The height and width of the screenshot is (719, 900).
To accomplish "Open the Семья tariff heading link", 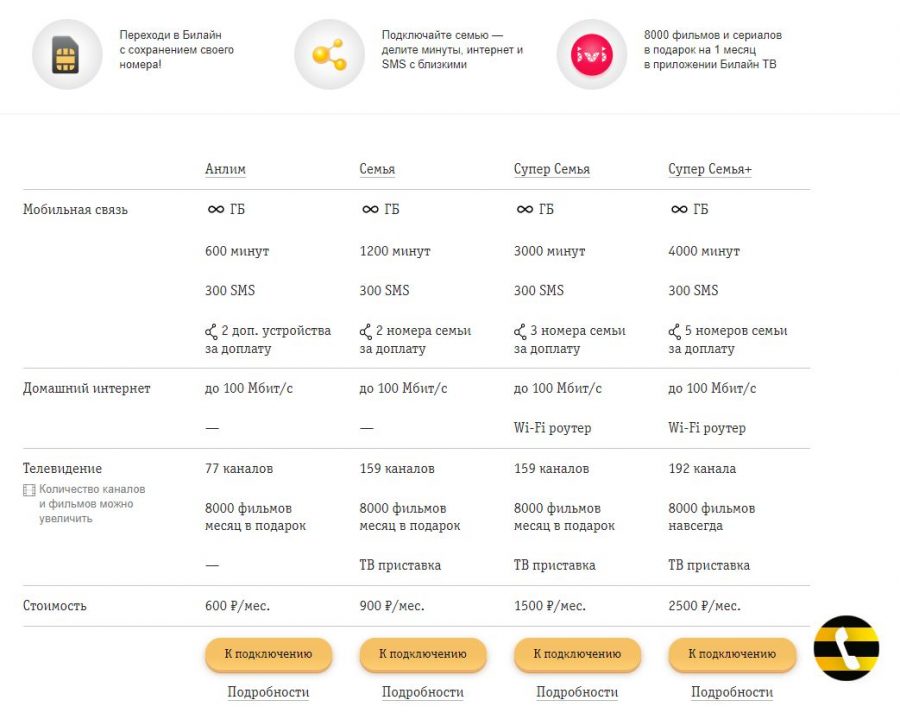I will pos(377,169).
